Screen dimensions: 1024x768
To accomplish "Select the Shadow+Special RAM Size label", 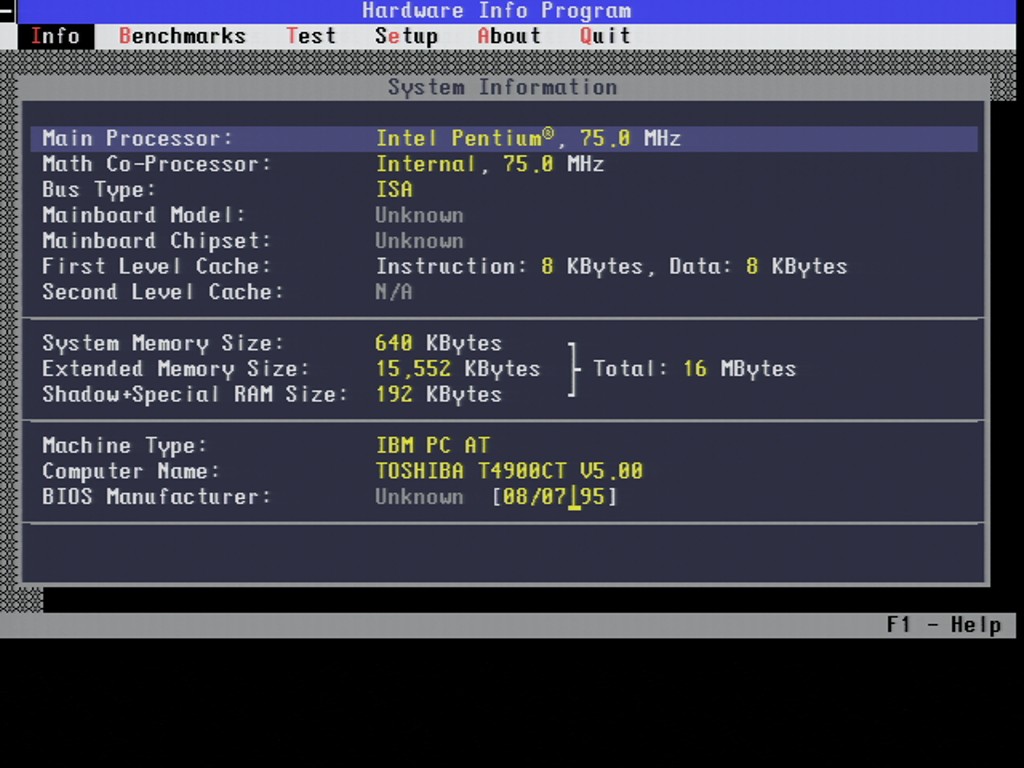I will pyautogui.click(x=195, y=394).
